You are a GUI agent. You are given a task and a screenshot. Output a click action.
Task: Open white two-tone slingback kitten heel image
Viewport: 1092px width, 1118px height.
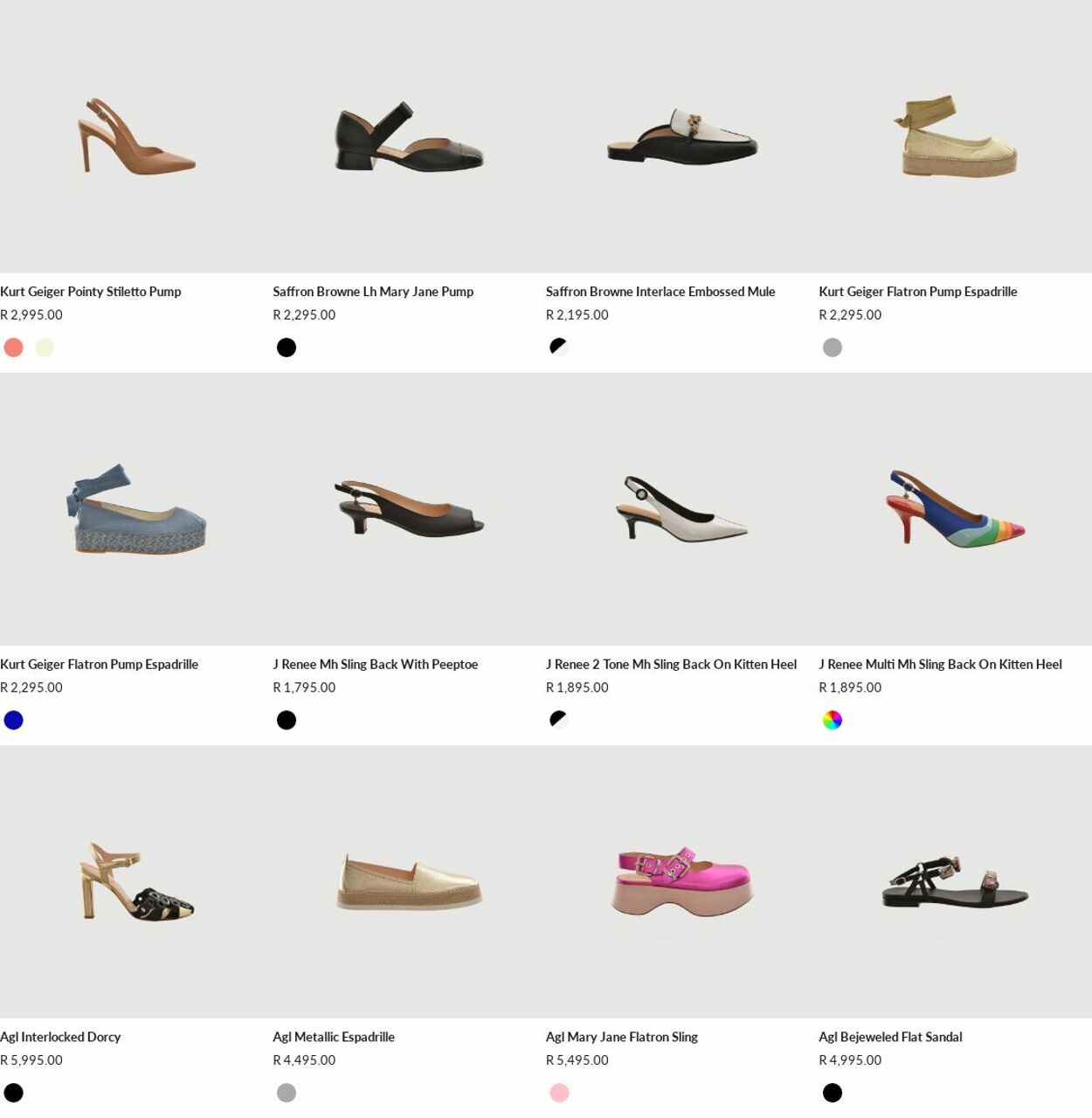pyautogui.click(x=682, y=509)
